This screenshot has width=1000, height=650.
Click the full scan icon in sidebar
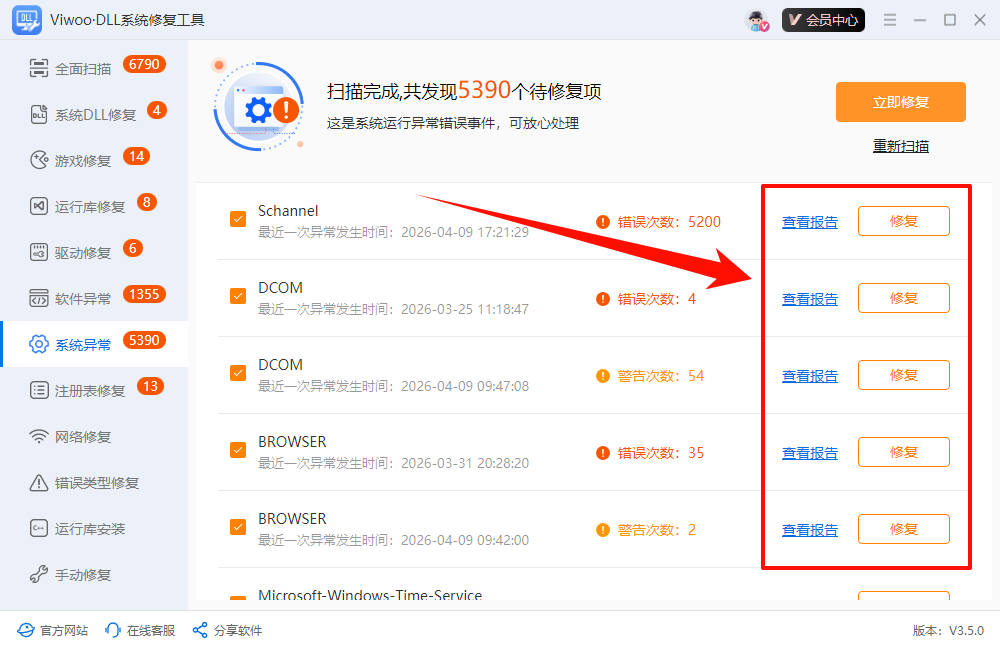pos(39,68)
